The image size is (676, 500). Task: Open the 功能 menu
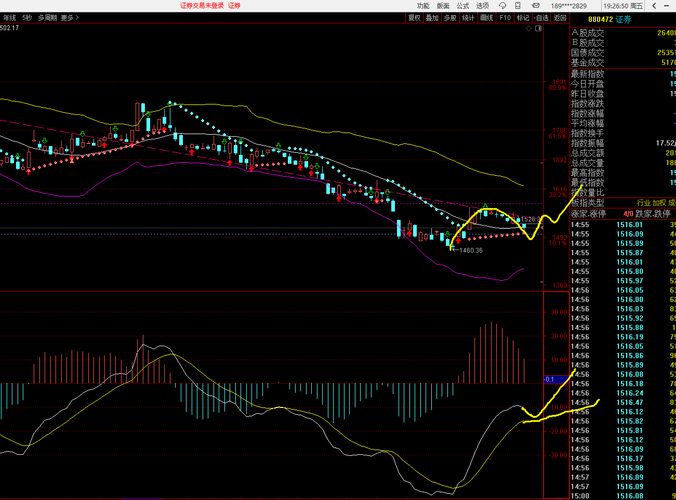click(423, 5)
